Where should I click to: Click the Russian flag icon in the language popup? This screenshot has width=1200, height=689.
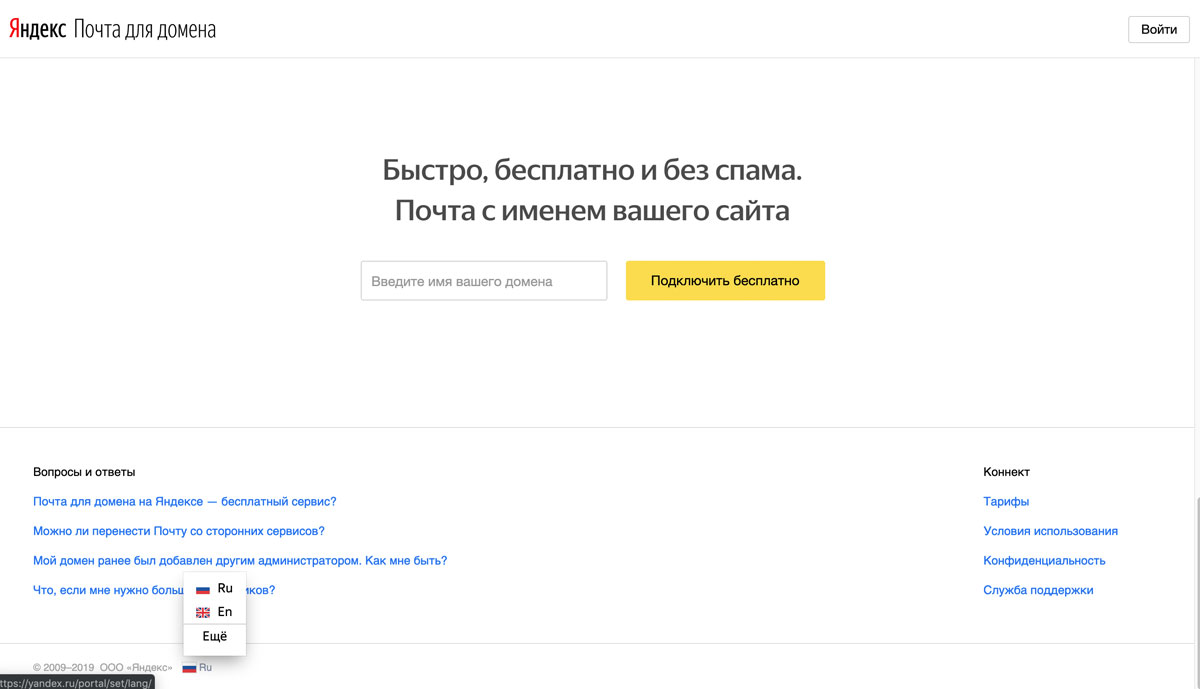(203, 589)
